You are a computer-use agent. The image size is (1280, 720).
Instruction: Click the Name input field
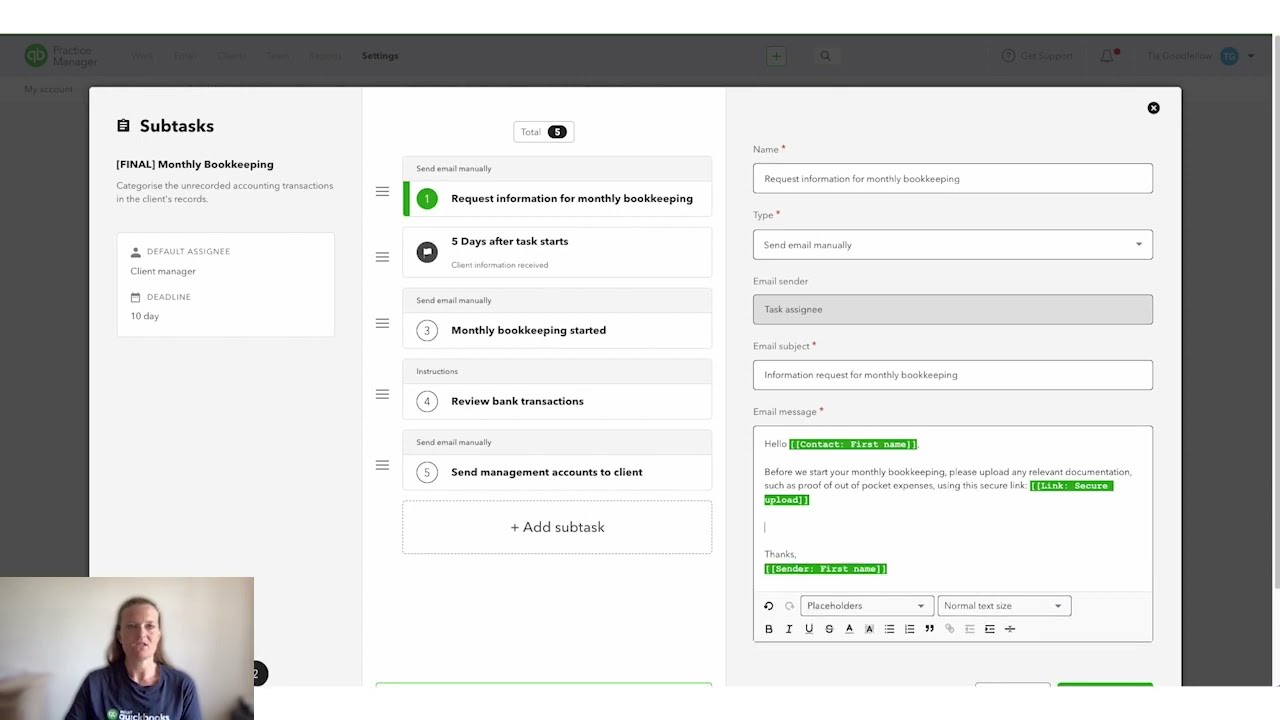click(952, 179)
